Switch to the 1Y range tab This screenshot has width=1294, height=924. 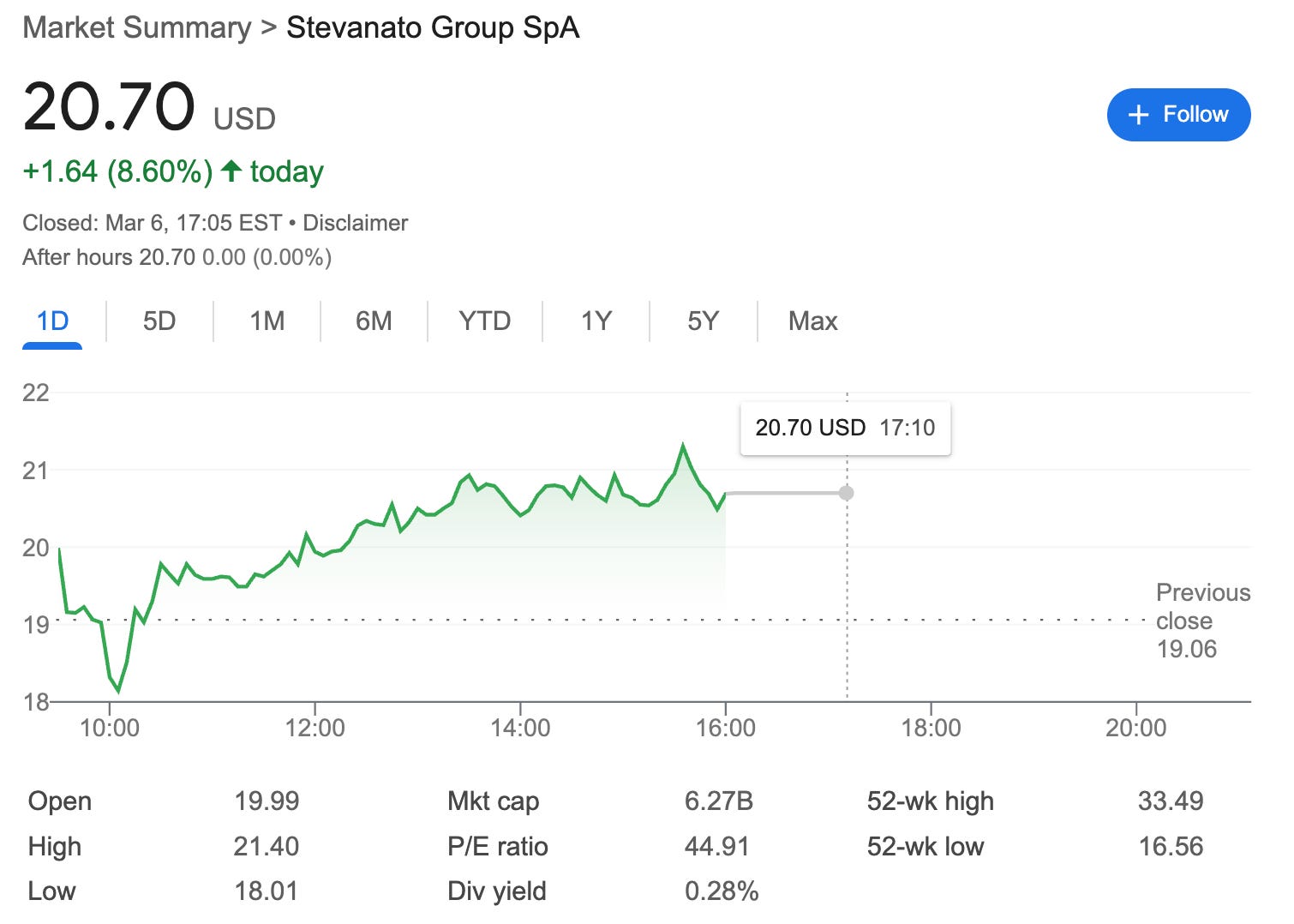(596, 321)
